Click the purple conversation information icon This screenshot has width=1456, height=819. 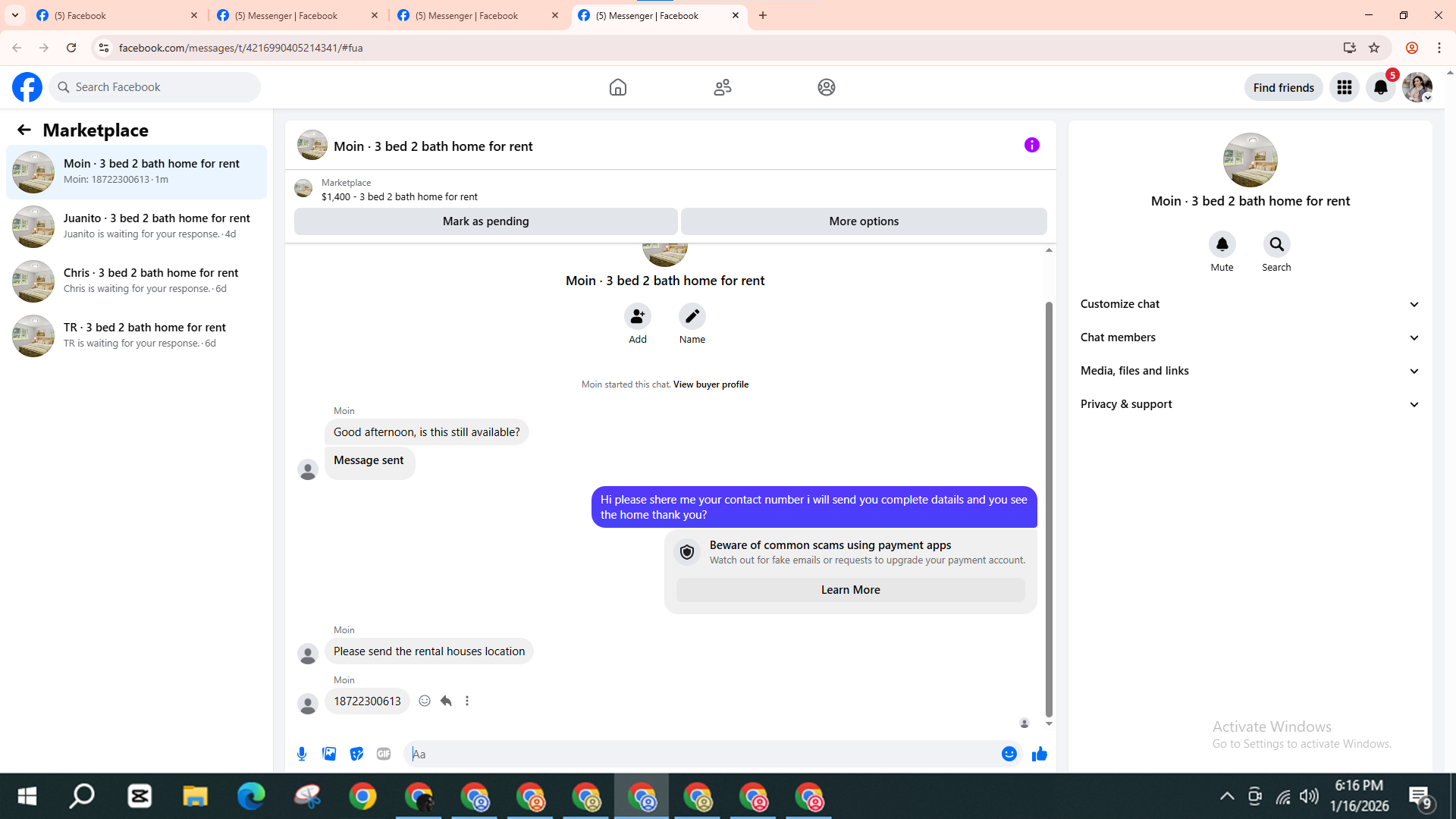1031,145
